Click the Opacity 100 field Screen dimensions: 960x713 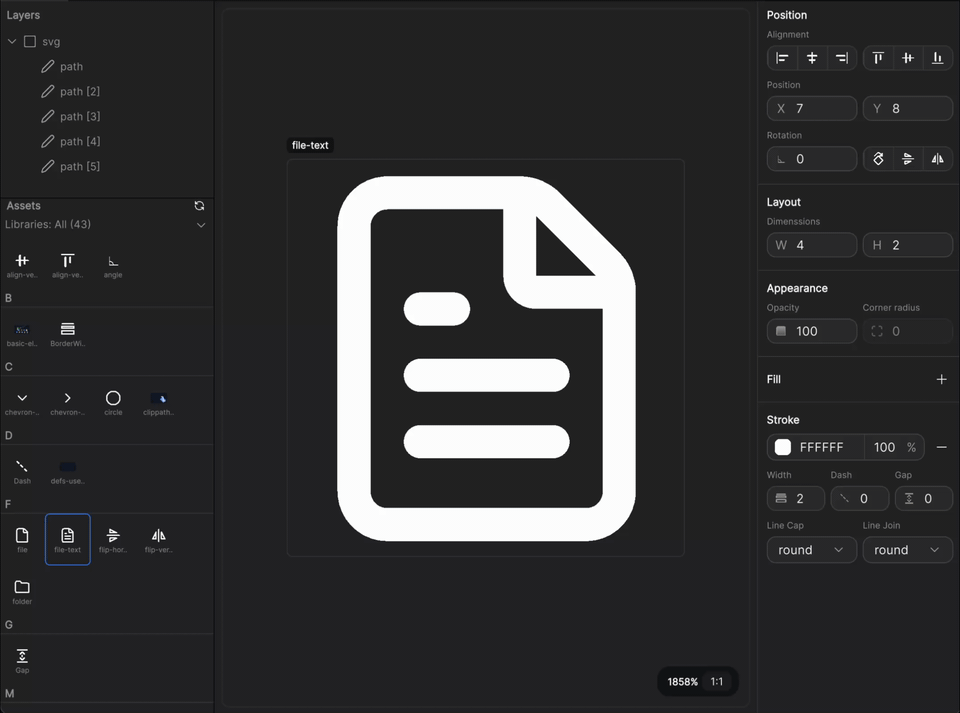point(811,331)
